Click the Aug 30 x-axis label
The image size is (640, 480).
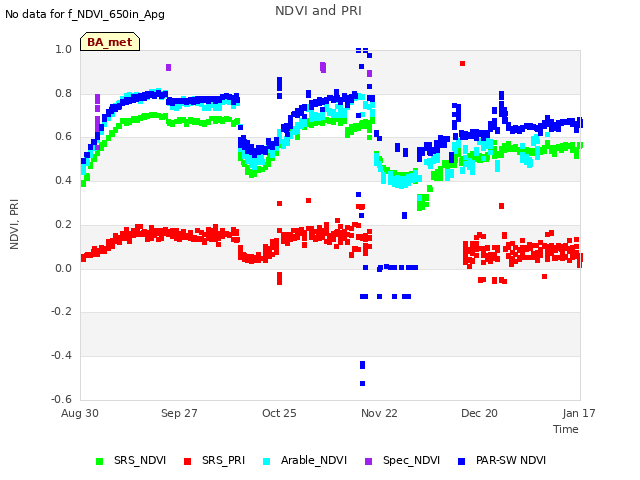(x=80, y=413)
